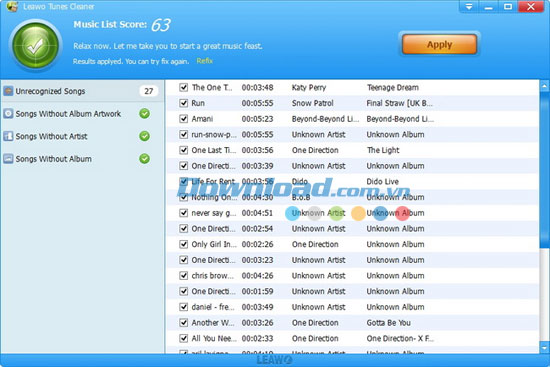
Task: Click One Direction- X F... album cell
Action: (x=400, y=338)
